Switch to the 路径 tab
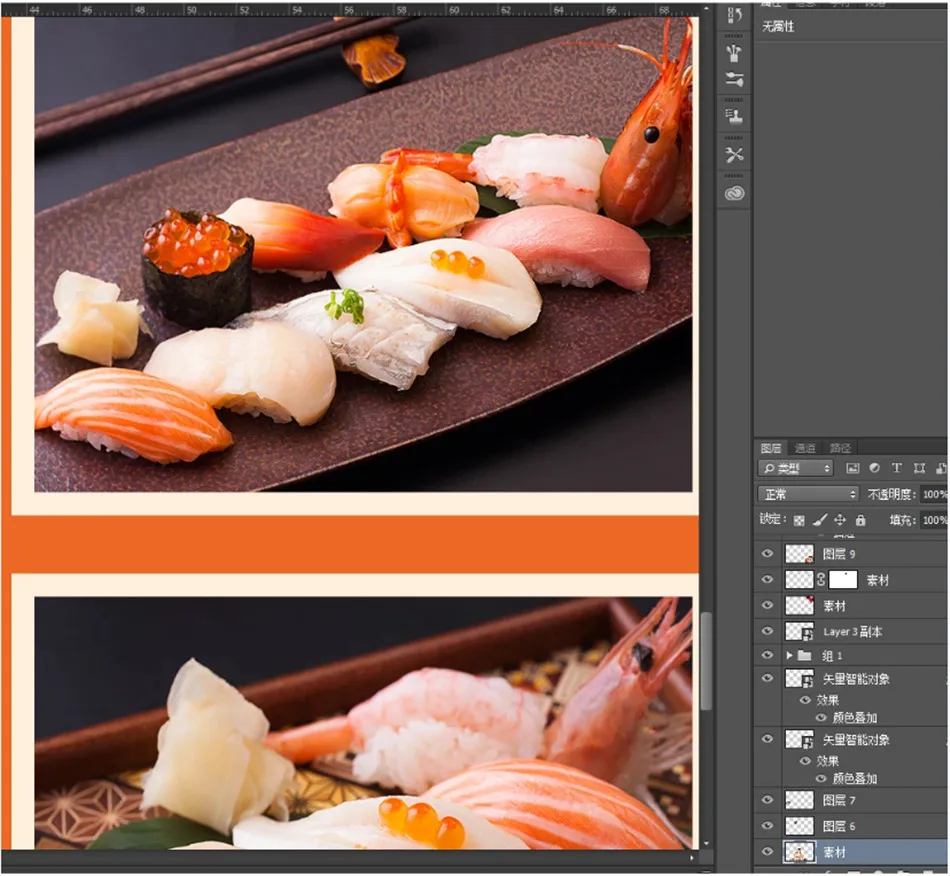 coord(840,448)
